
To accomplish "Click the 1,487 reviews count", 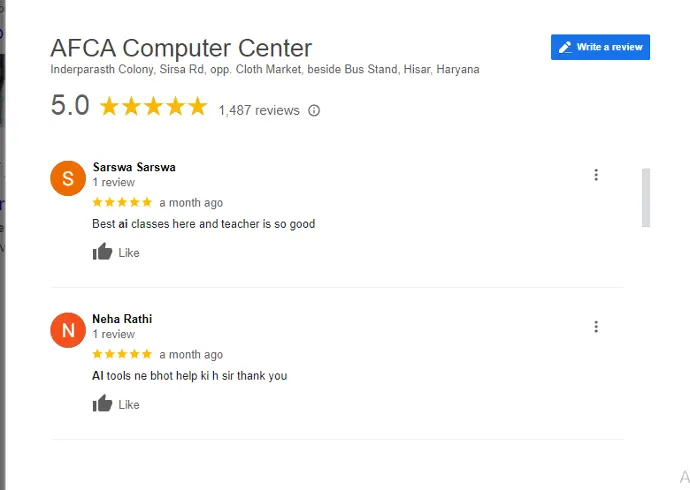I will [x=259, y=110].
